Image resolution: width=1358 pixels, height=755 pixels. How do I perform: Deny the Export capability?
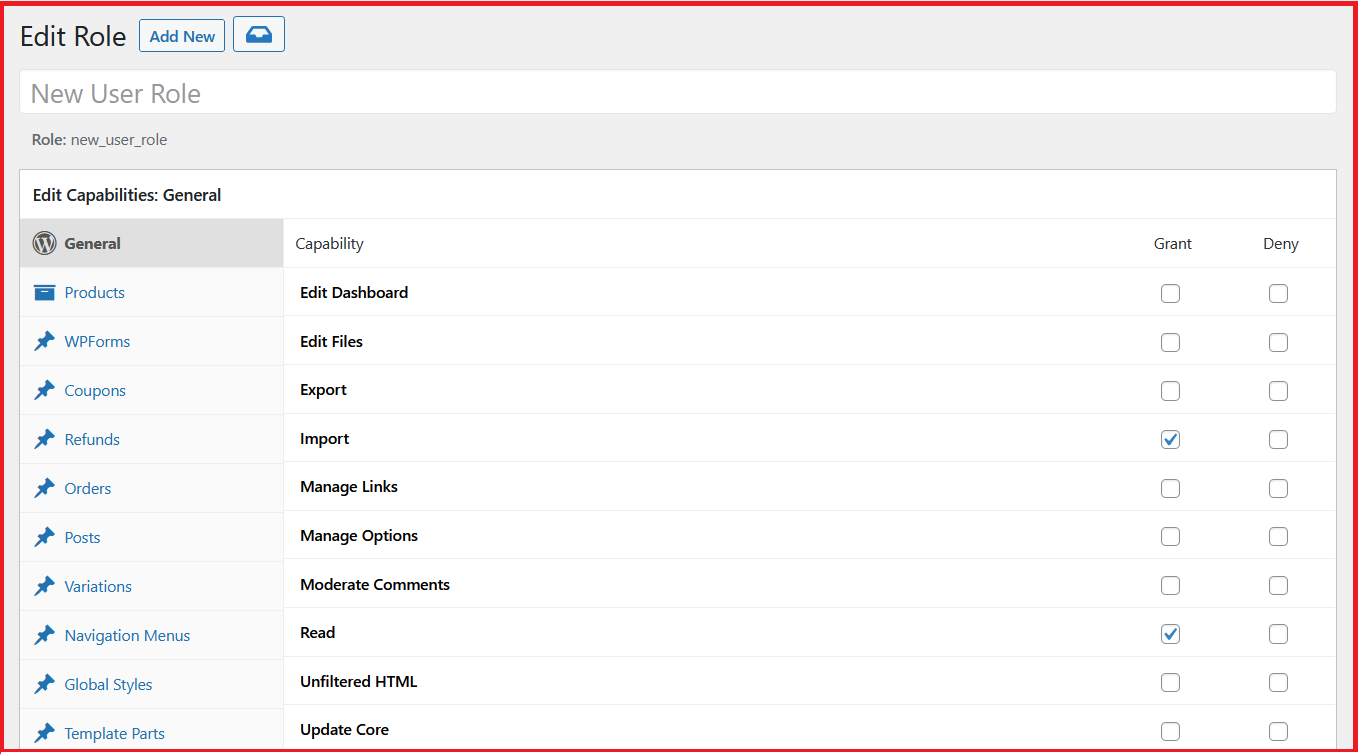click(1278, 391)
